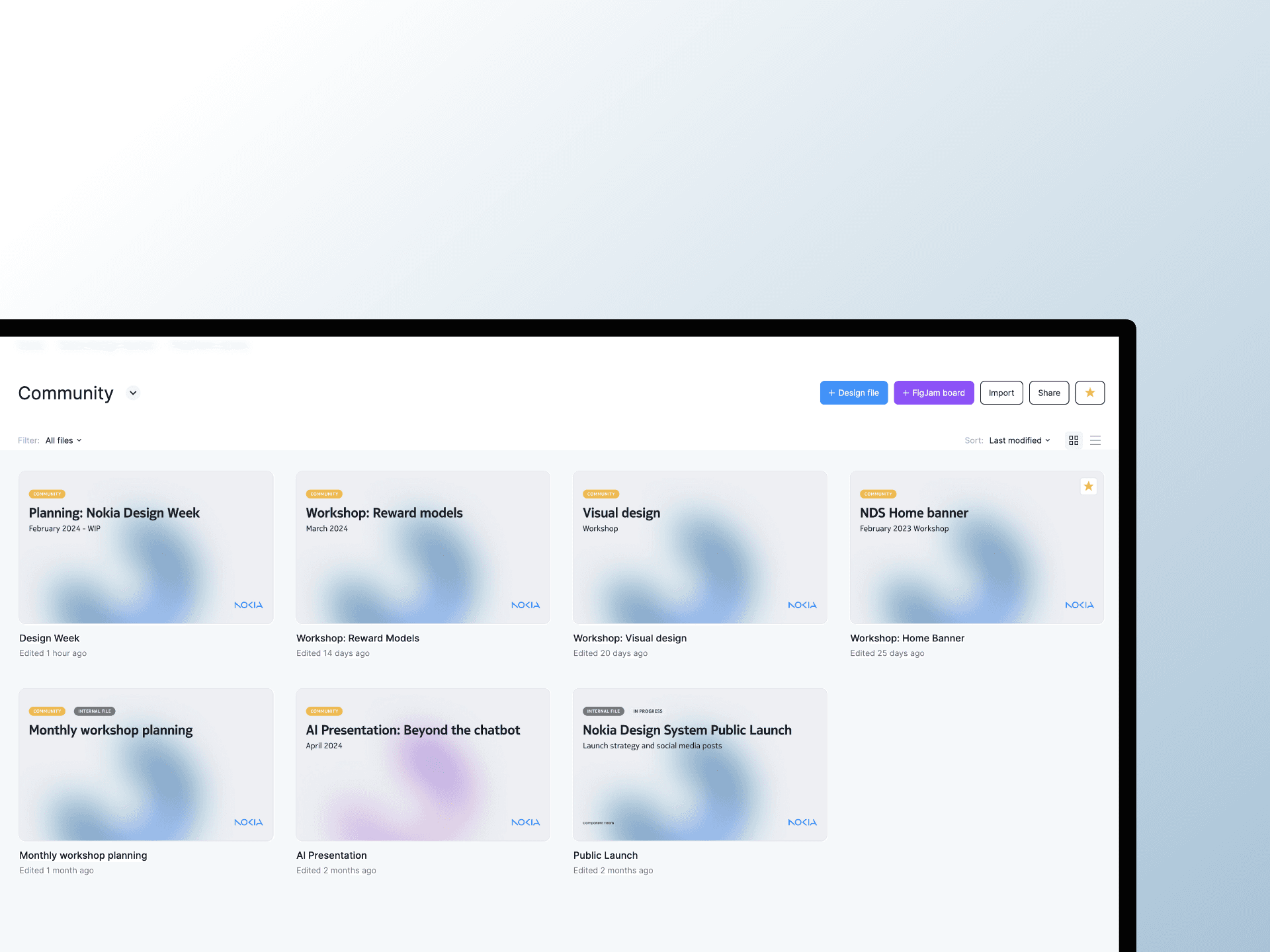
Task: Click the yellow star button top right
Action: tap(1090, 392)
